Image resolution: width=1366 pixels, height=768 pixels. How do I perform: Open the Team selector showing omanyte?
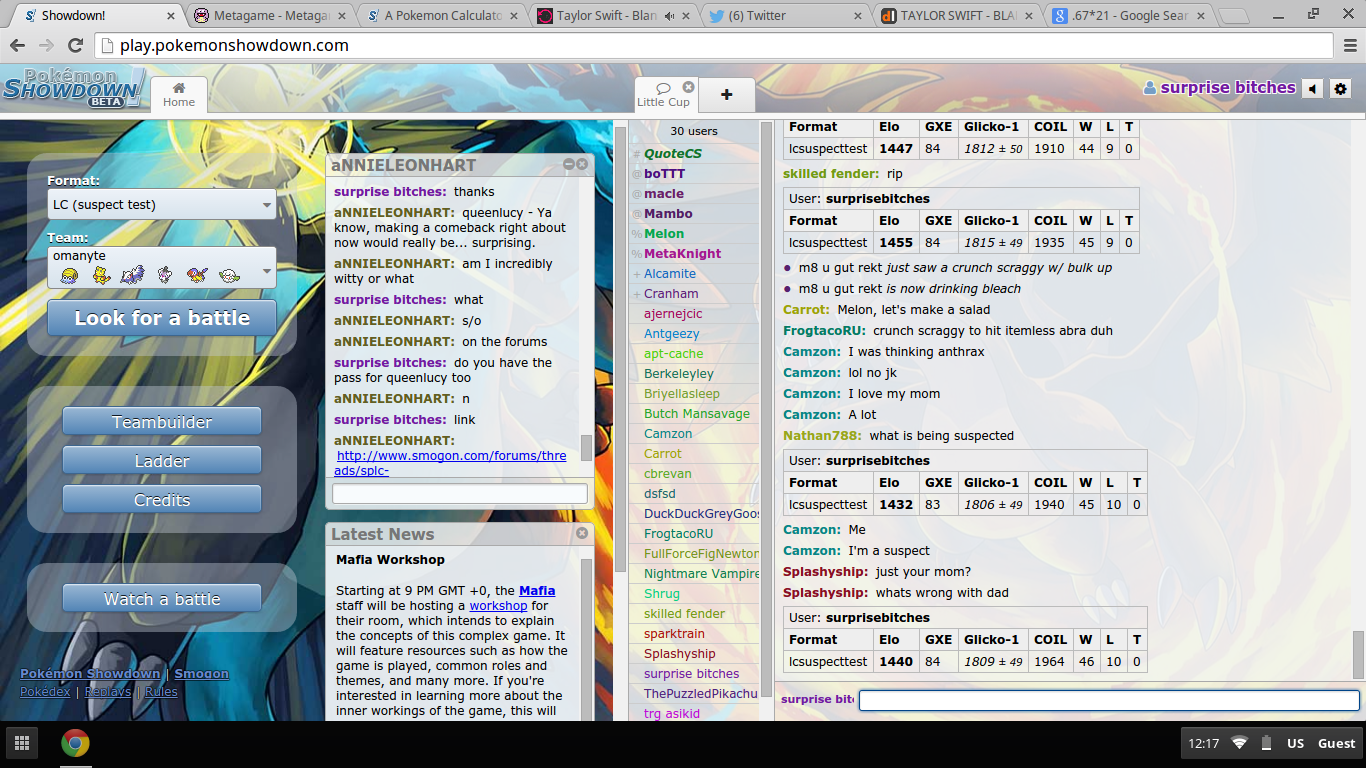[x=162, y=268]
